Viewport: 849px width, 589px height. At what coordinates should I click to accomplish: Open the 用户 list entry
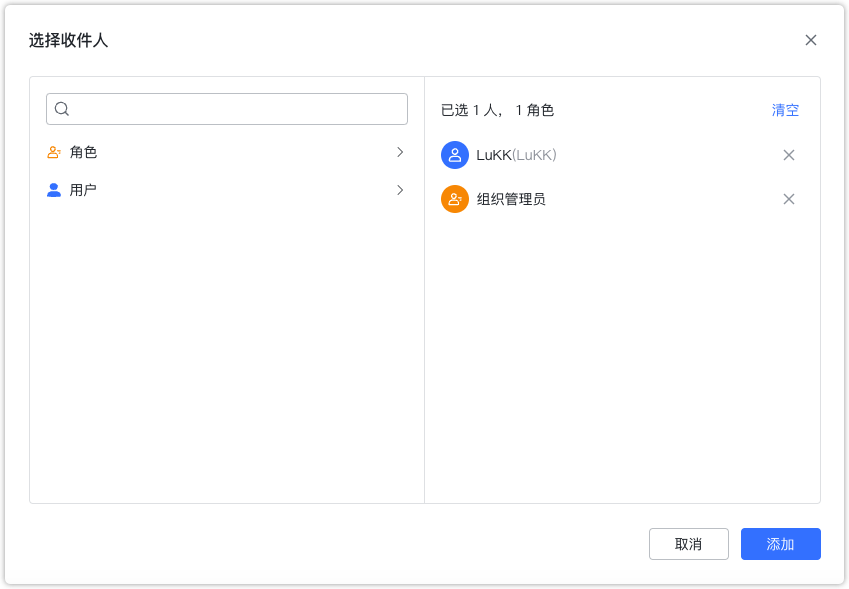click(82, 190)
